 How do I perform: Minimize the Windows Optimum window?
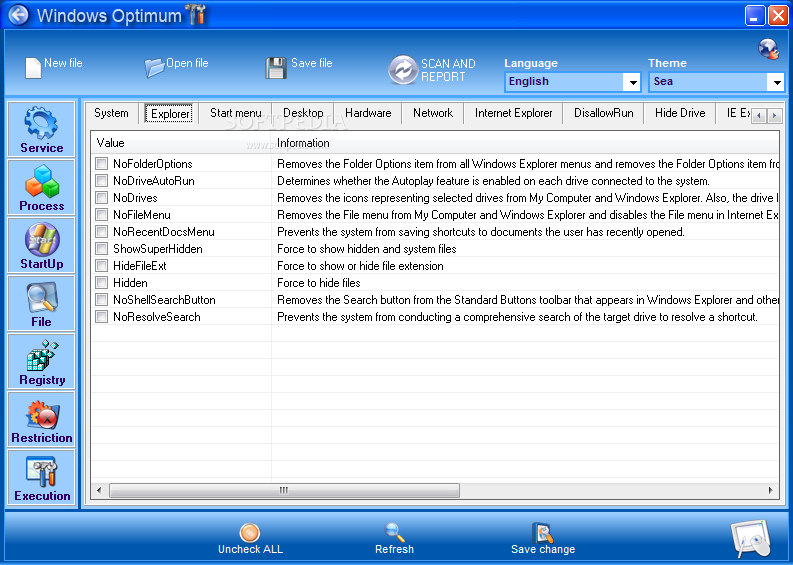pos(755,15)
